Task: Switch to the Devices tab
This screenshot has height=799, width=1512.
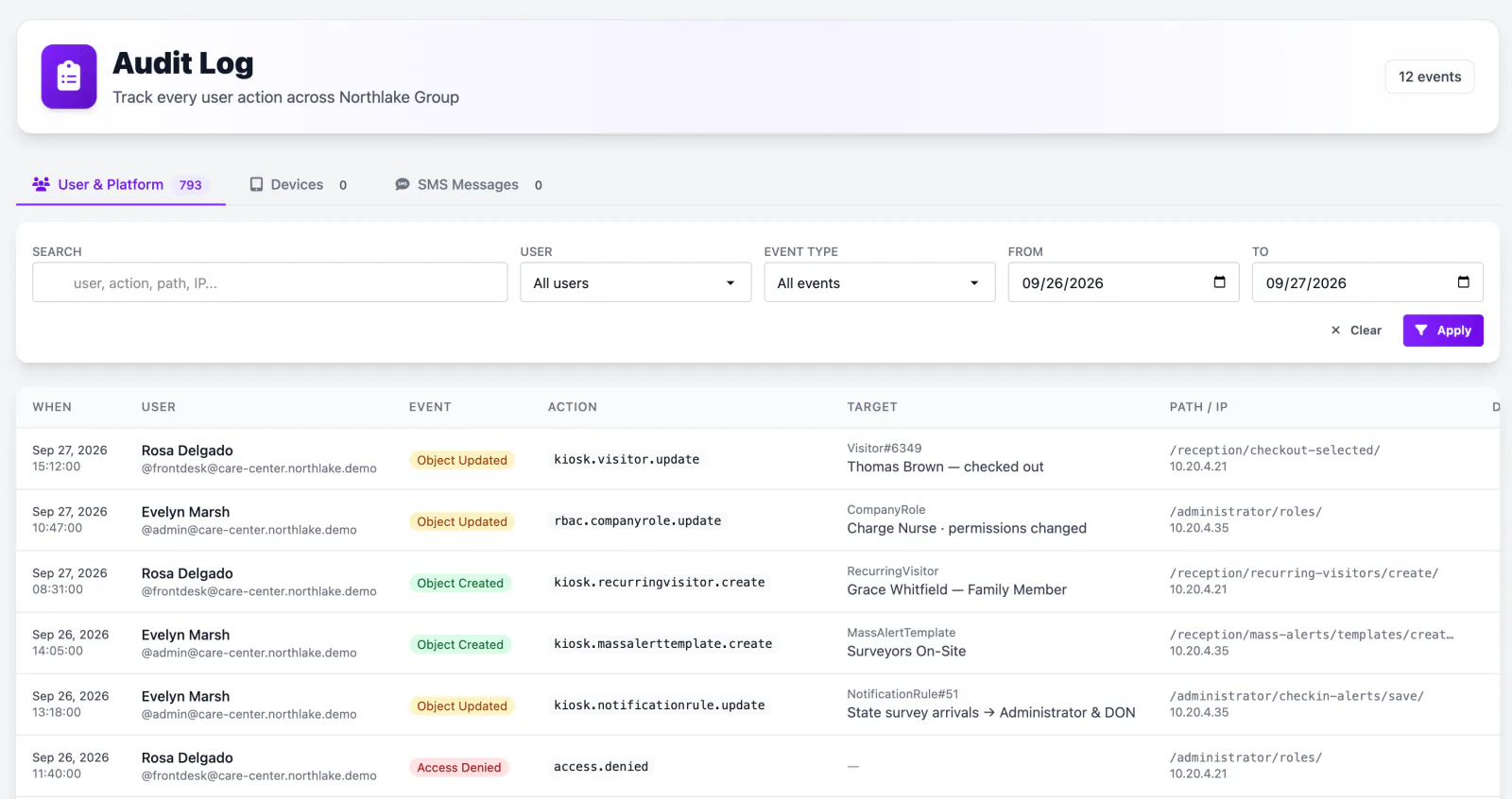Action: 299,184
